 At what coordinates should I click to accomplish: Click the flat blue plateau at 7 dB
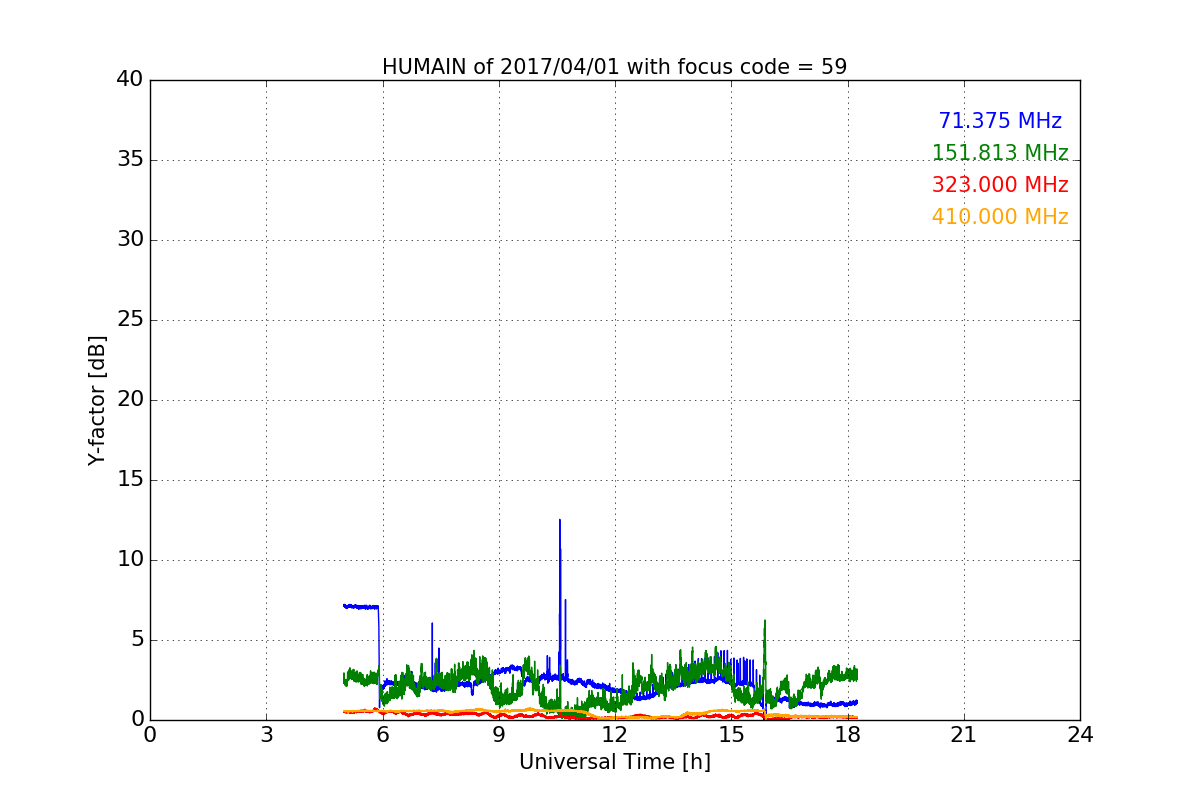pyautogui.click(x=361, y=606)
